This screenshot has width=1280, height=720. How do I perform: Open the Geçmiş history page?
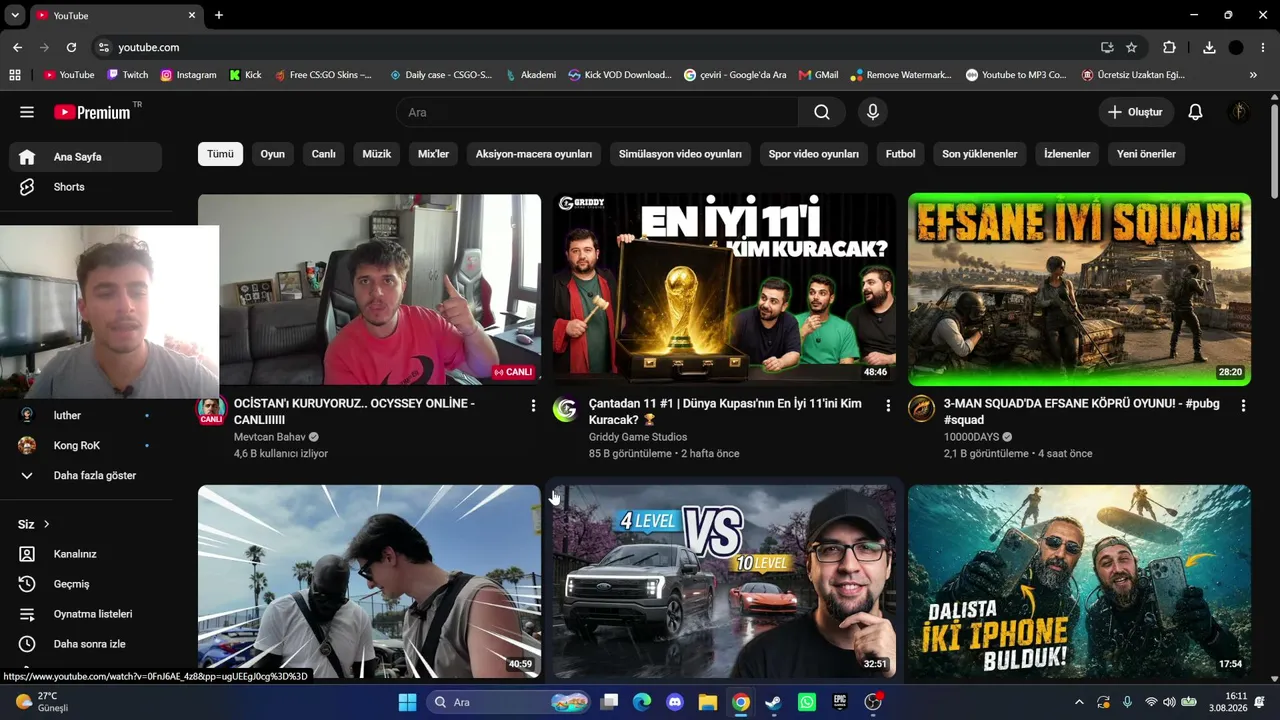86,584
